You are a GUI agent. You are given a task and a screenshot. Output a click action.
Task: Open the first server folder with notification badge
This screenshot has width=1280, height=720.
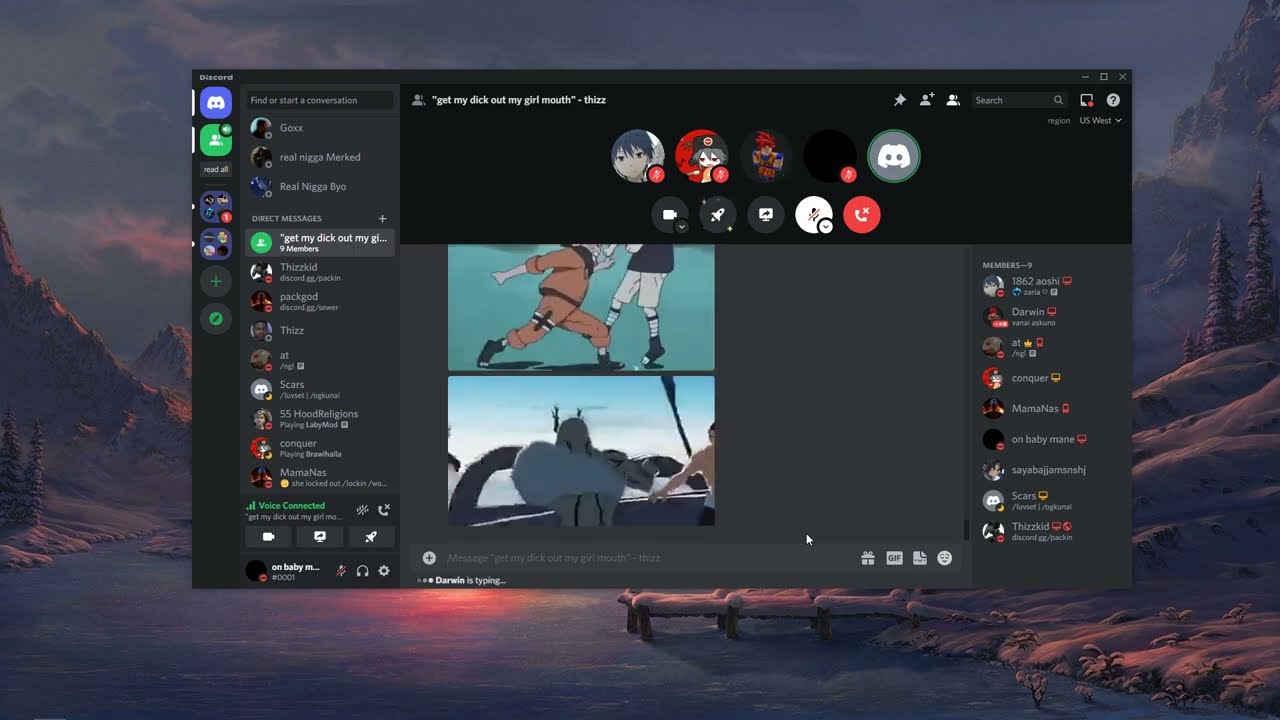pos(216,207)
